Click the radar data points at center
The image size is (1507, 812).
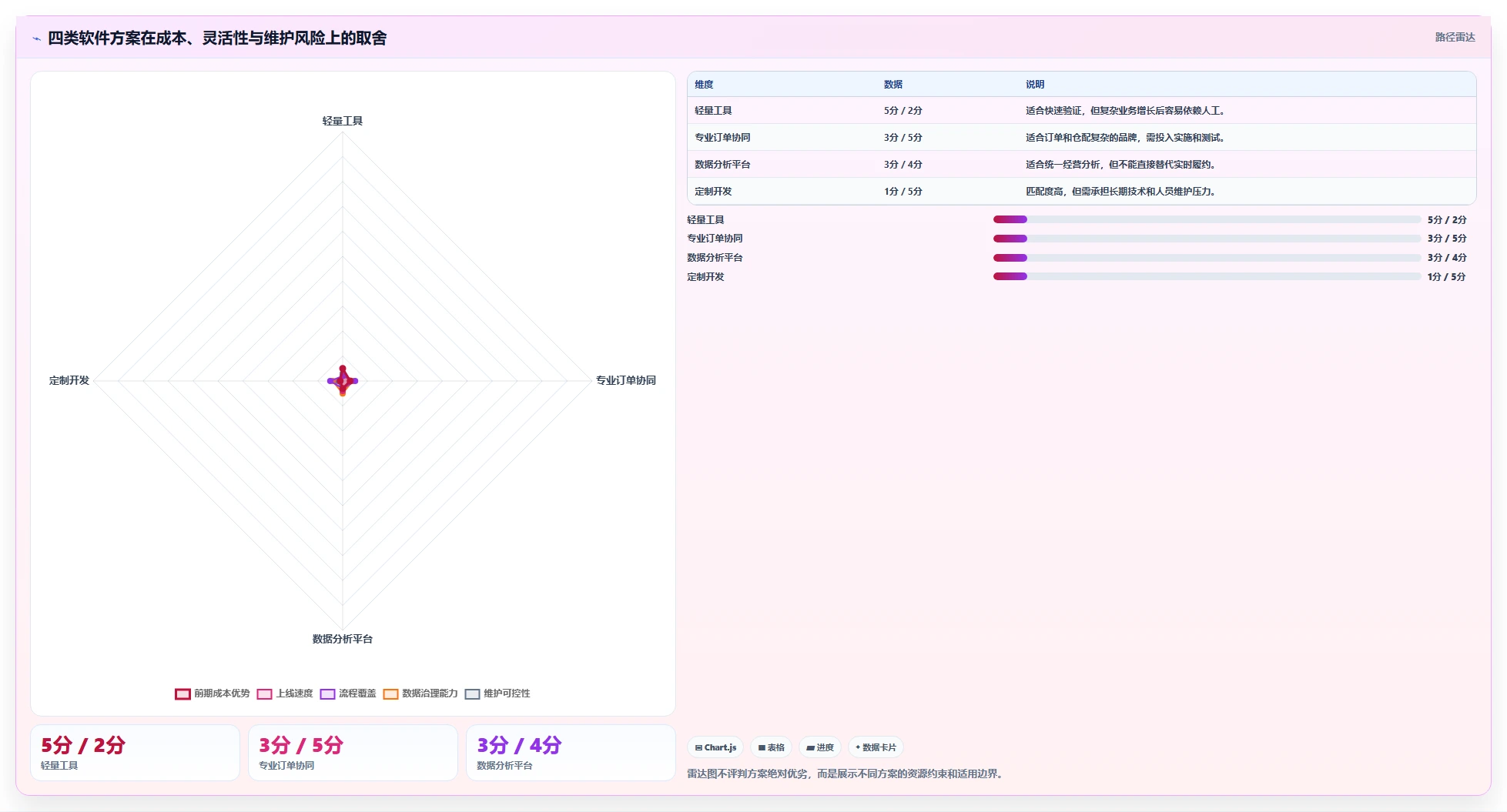click(x=343, y=381)
